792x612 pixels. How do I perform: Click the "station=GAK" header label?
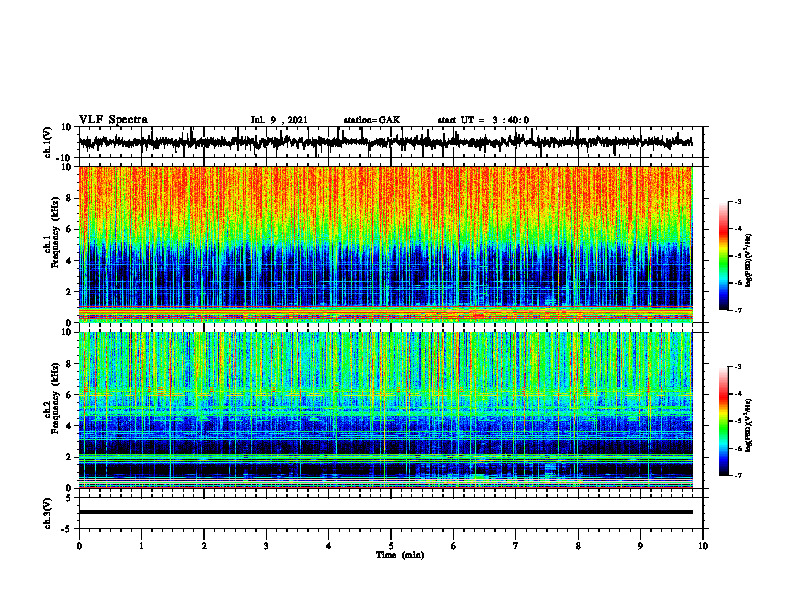coord(372,120)
